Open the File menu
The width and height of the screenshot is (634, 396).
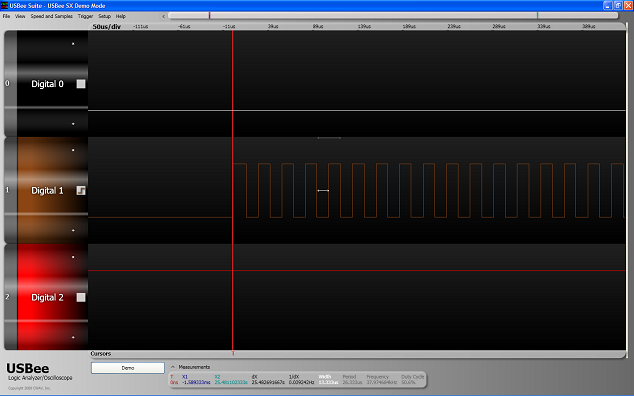pos(6,16)
